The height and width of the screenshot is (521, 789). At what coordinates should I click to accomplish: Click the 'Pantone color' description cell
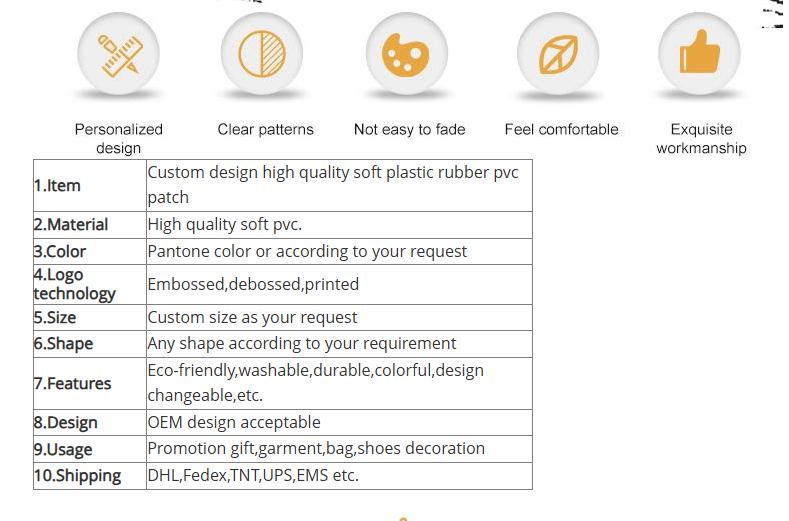339,252
